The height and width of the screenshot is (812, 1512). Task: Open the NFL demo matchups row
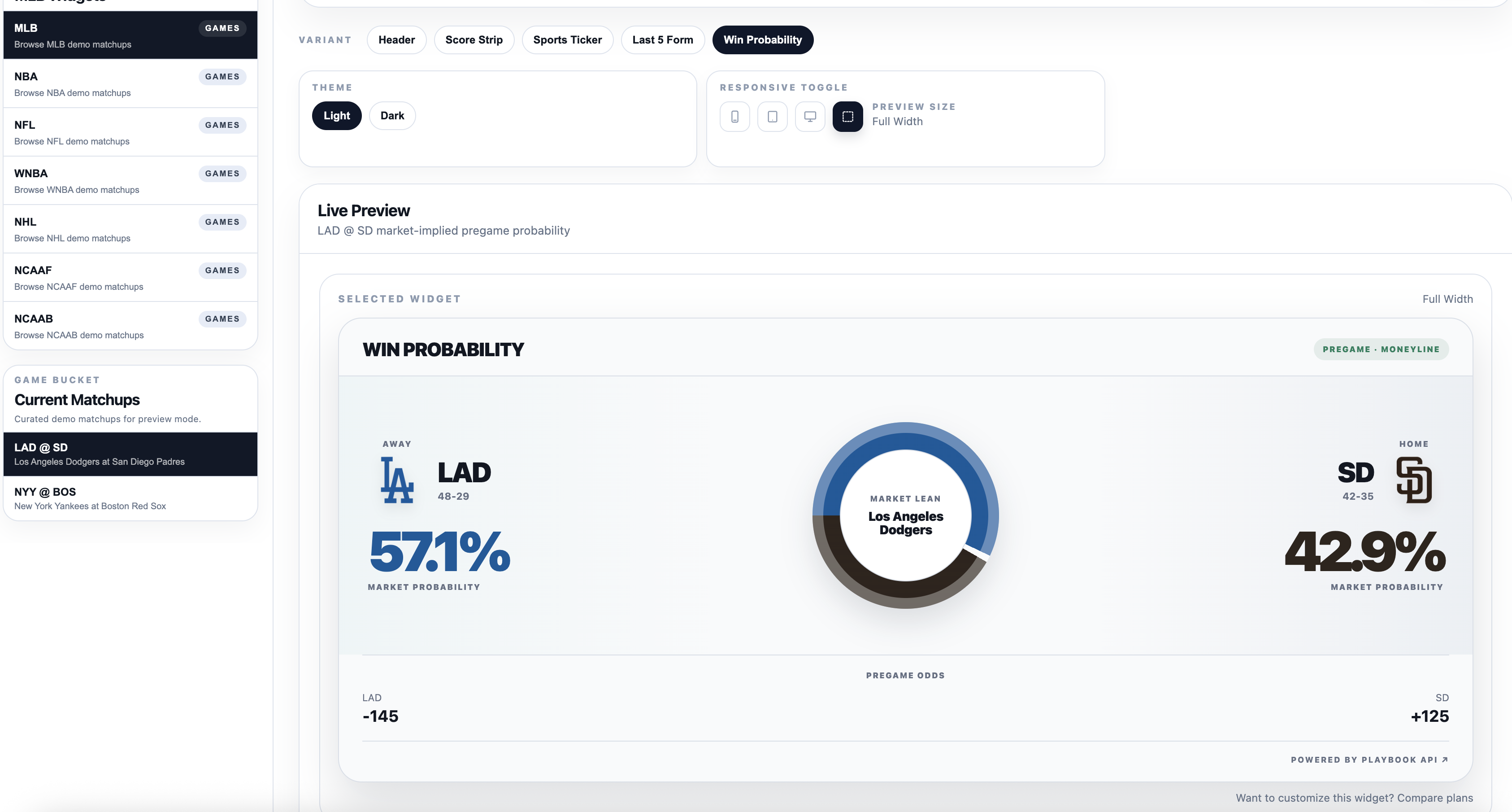pos(130,132)
